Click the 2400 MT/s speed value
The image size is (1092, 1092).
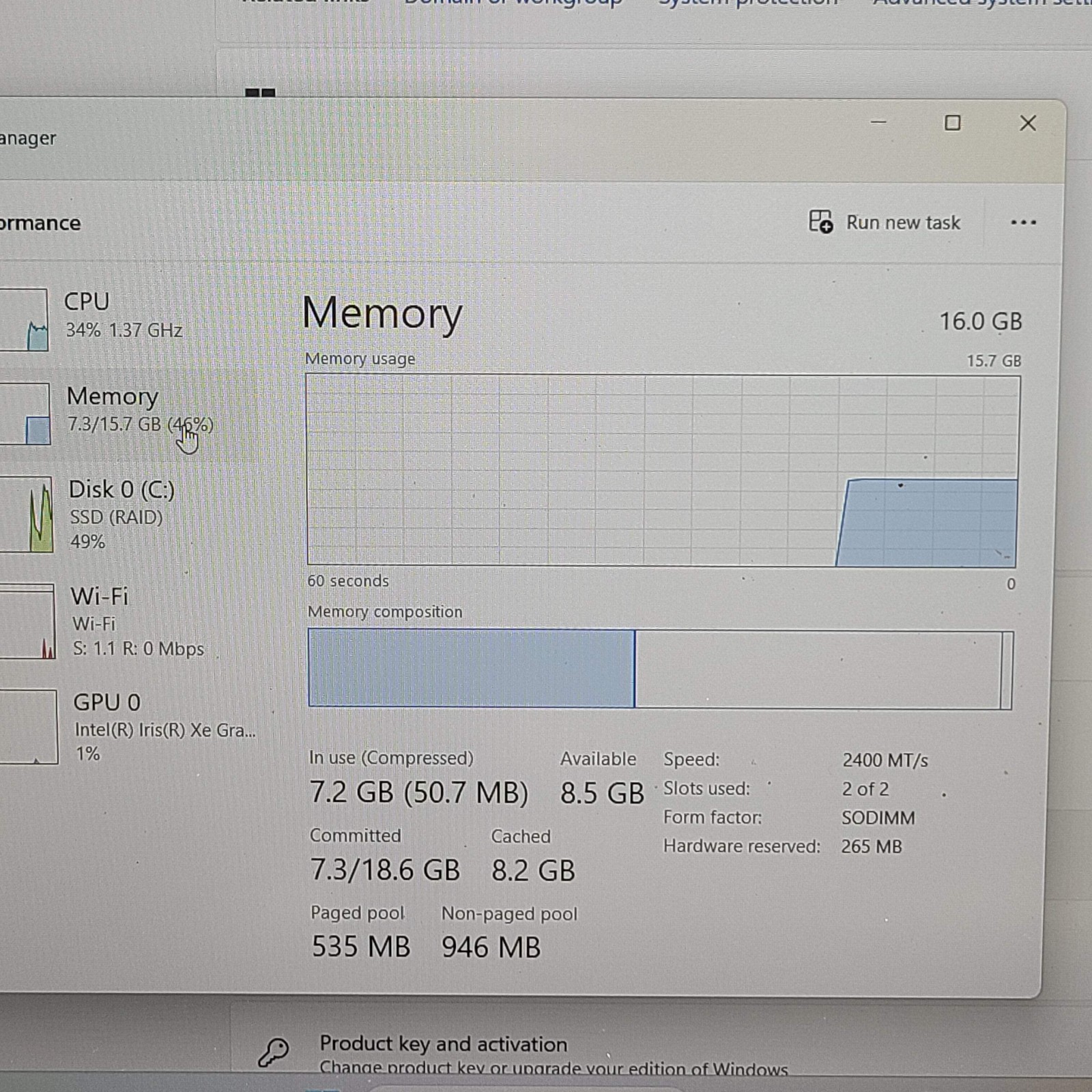click(885, 760)
